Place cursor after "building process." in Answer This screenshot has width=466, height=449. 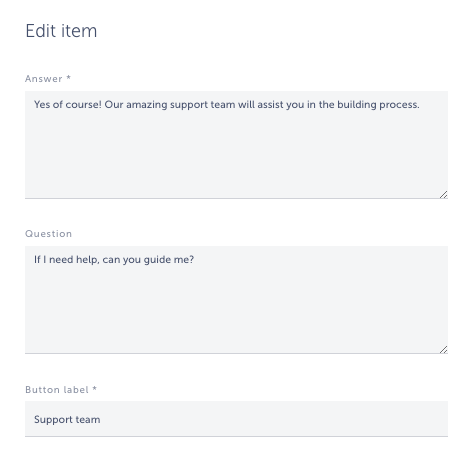[x=420, y=105]
